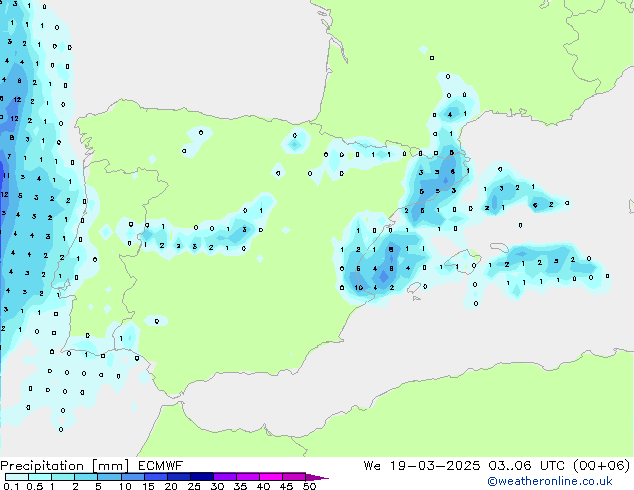Click the '50' legend scale label
This screenshot has width=634, height=490.
pyautogui.click(x=309, y=486)
